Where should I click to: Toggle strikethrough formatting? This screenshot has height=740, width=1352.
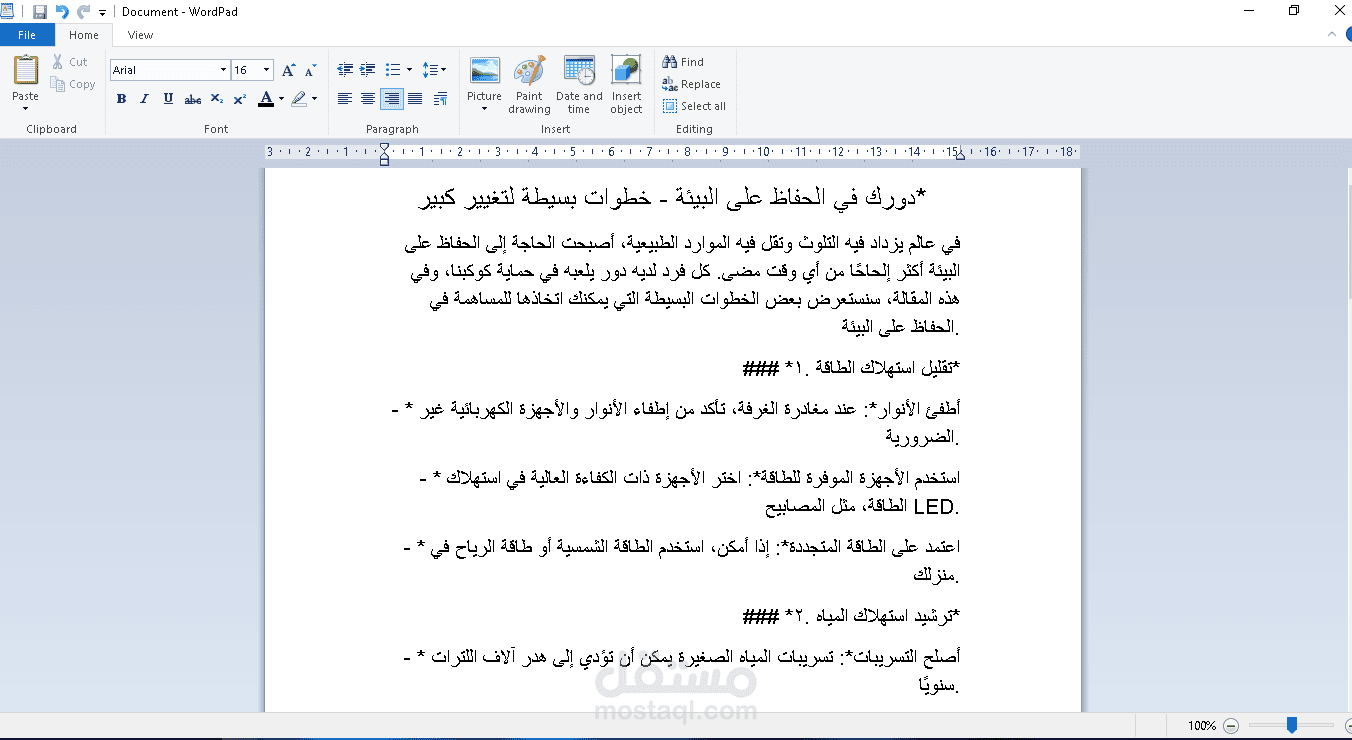(x=193, y=99)
